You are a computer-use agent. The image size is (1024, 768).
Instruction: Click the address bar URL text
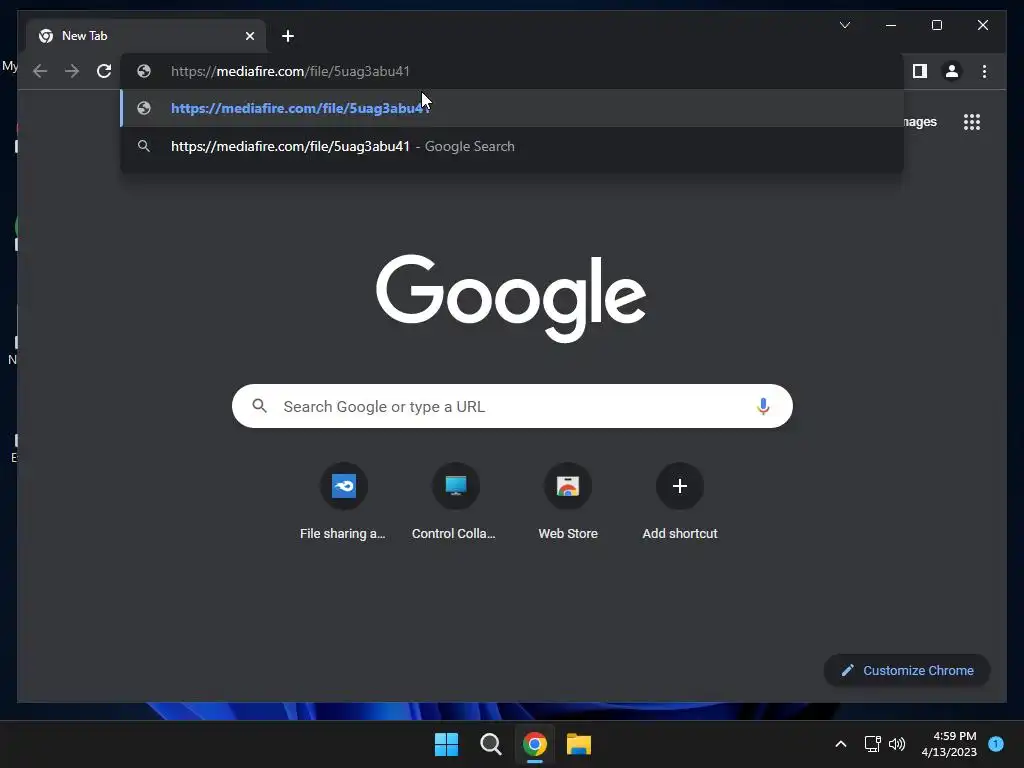point(290,71)
